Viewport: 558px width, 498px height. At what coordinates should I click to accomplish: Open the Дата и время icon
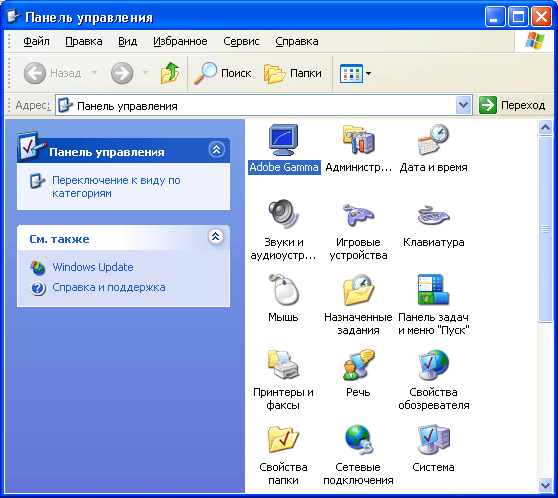[433, 140]
